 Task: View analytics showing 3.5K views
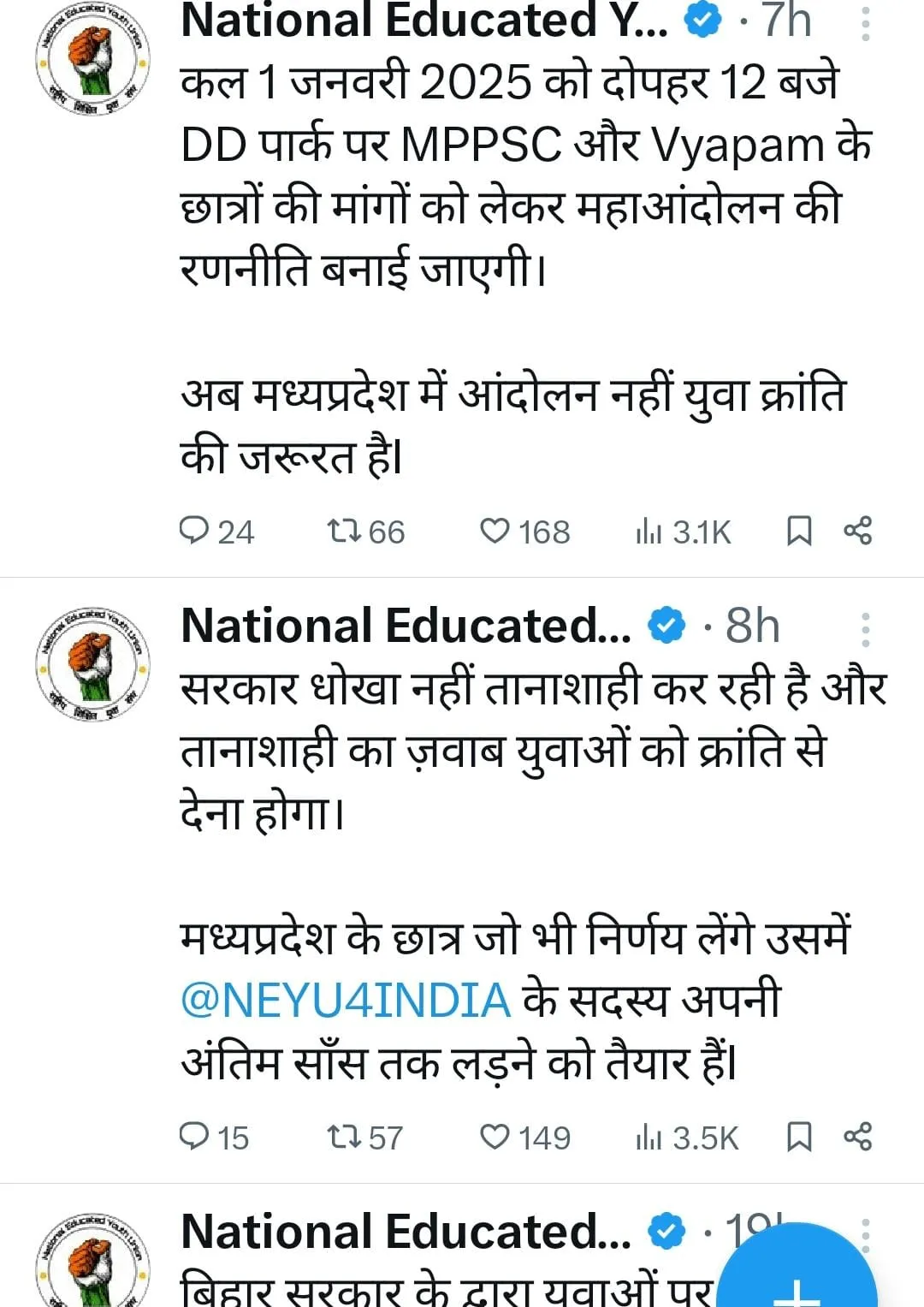pos(686,1138)
